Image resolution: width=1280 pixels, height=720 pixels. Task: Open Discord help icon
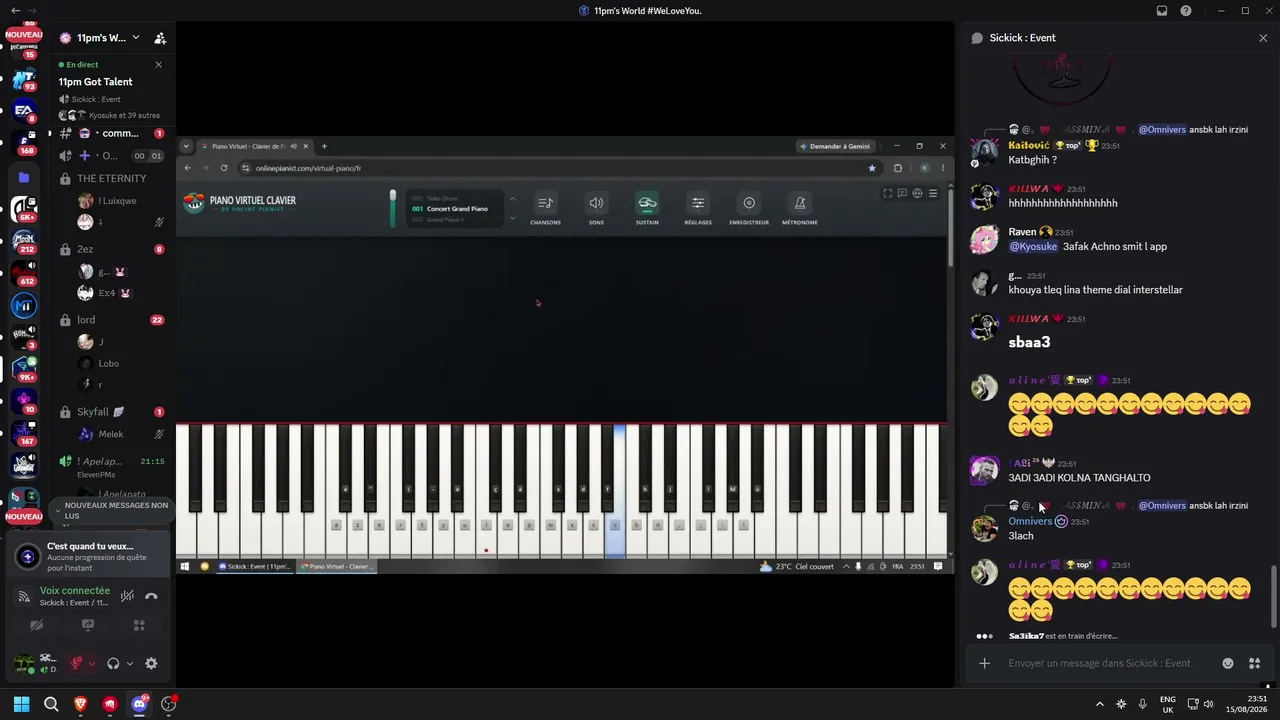[1186, 11]
